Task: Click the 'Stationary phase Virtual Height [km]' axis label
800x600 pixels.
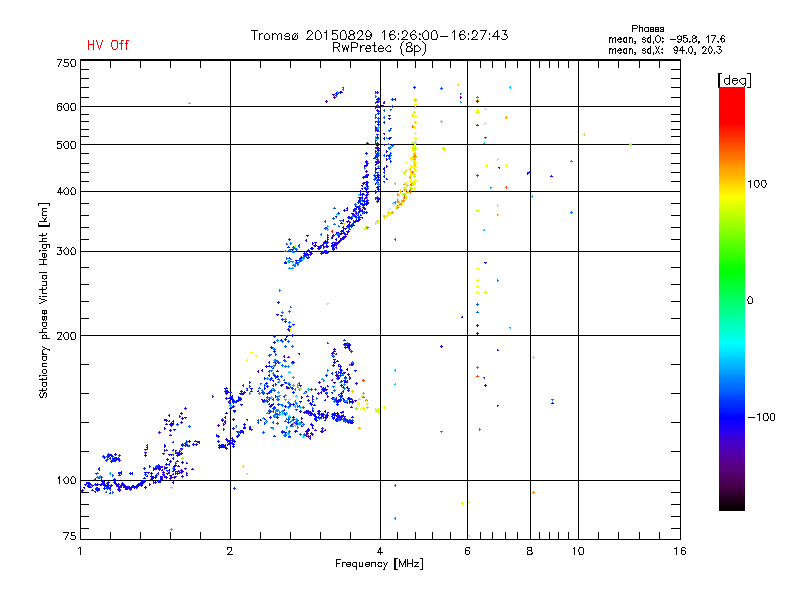Action: coord(43,300)
